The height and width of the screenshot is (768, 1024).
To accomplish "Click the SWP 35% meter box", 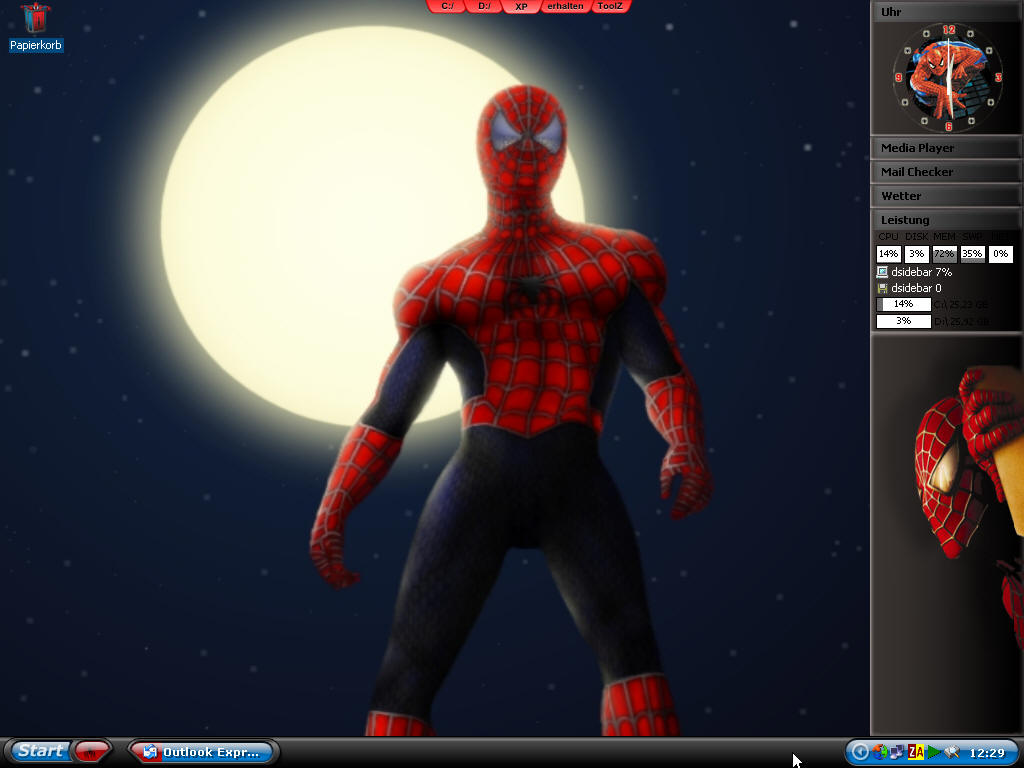I will click(x=972, y=254).
